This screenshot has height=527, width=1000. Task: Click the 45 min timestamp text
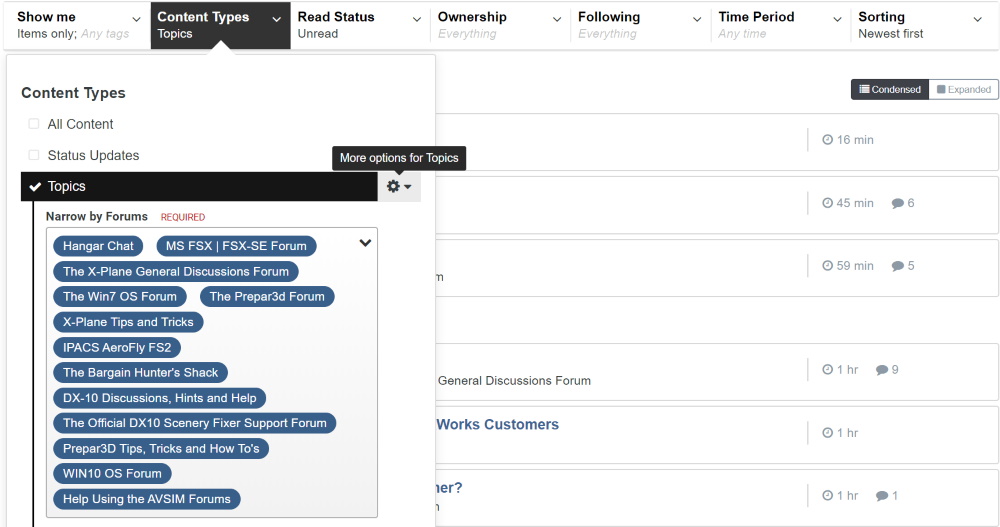tap(855, 203)
